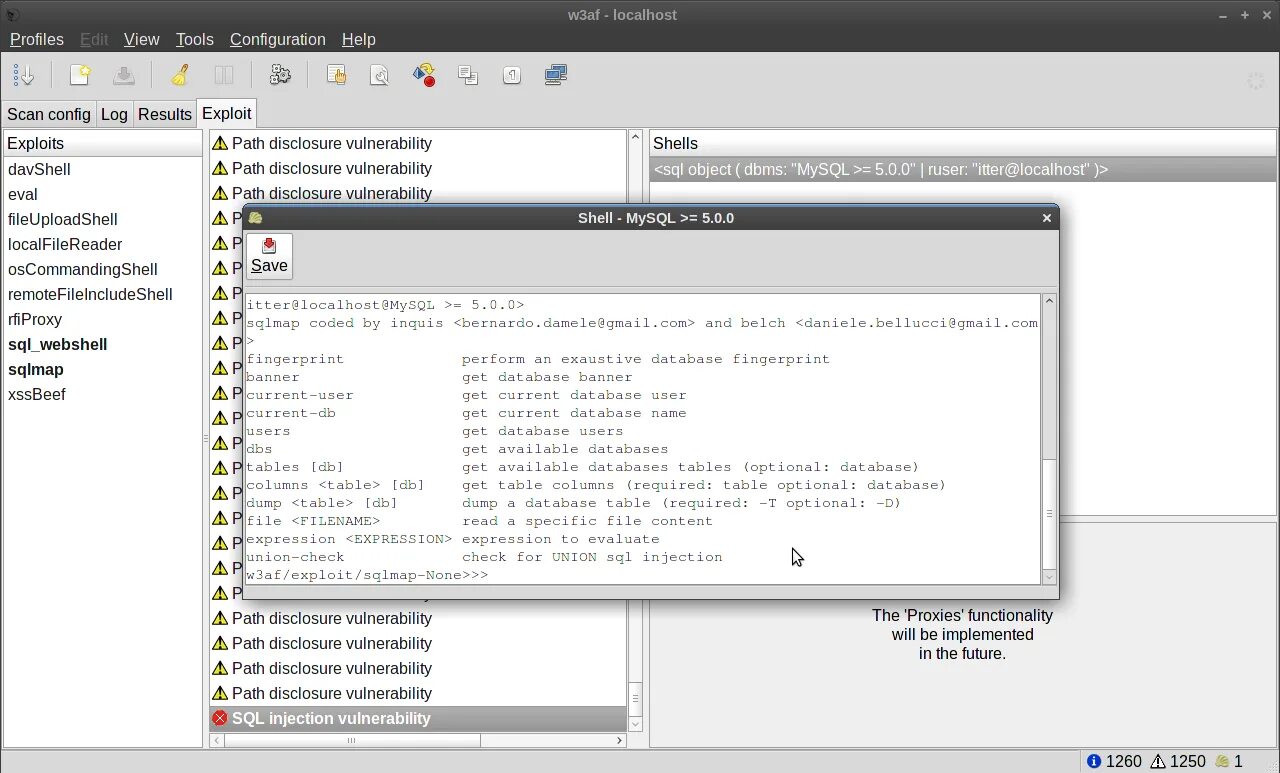Select the sql object MySQL shell entry
This screenshot has height=773, width=1280.
coord(963,169)
